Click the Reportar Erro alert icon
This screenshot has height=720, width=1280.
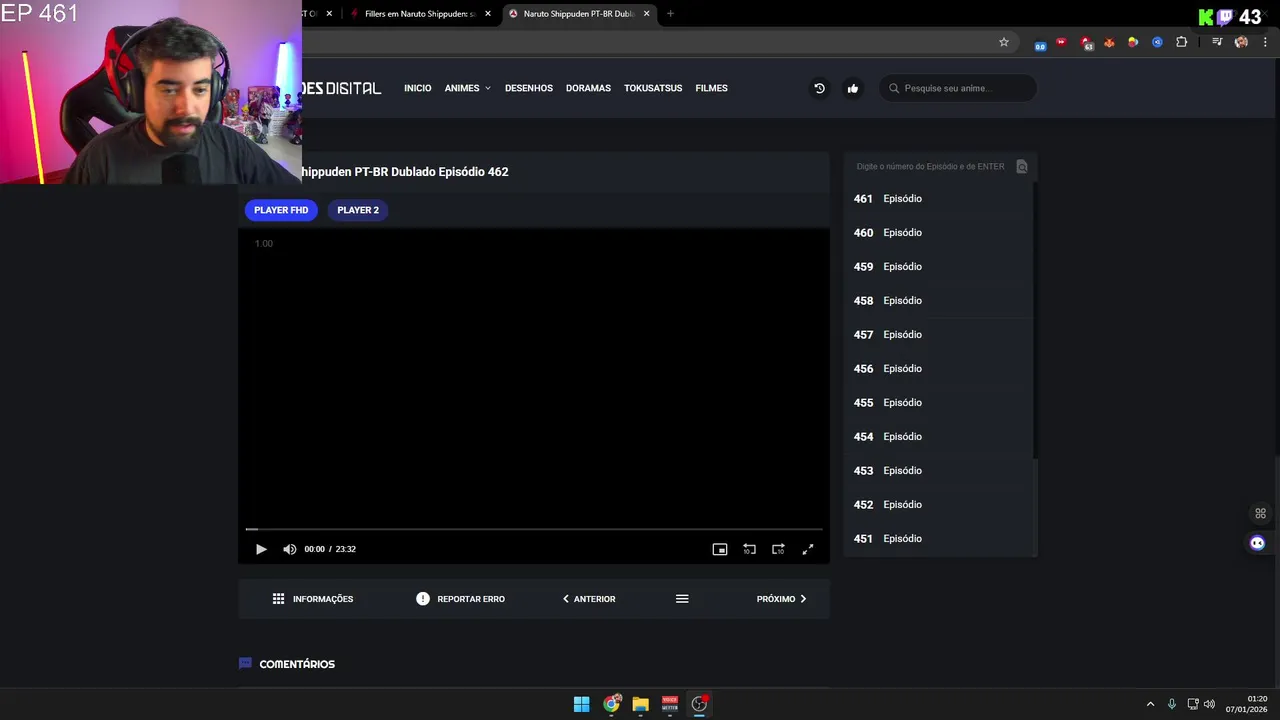(423, 599)
